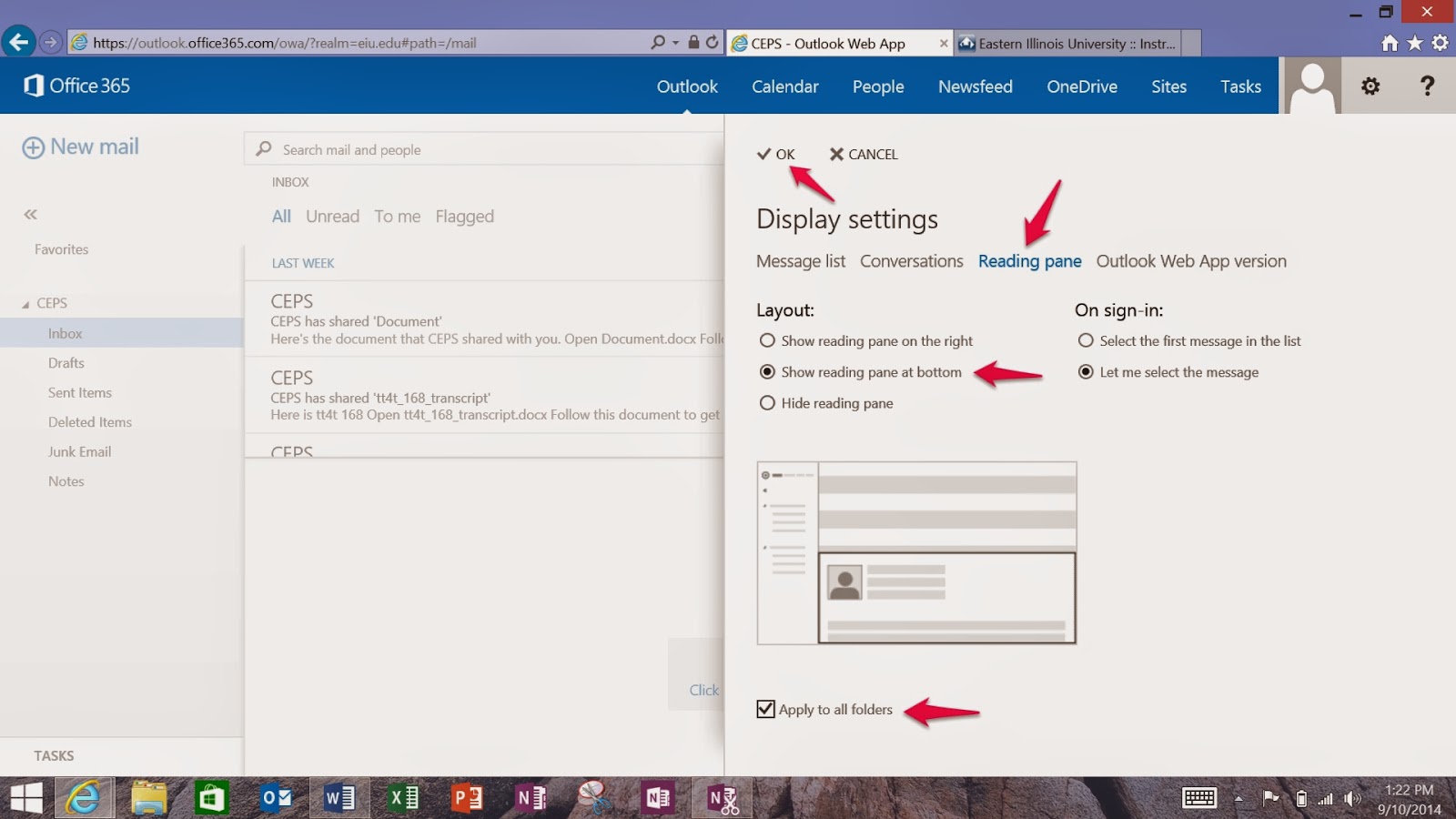Image resolution: width=1456 pixels, height=819 pixels.
Task: Open Windows Start button
Action: coord(26,798)
